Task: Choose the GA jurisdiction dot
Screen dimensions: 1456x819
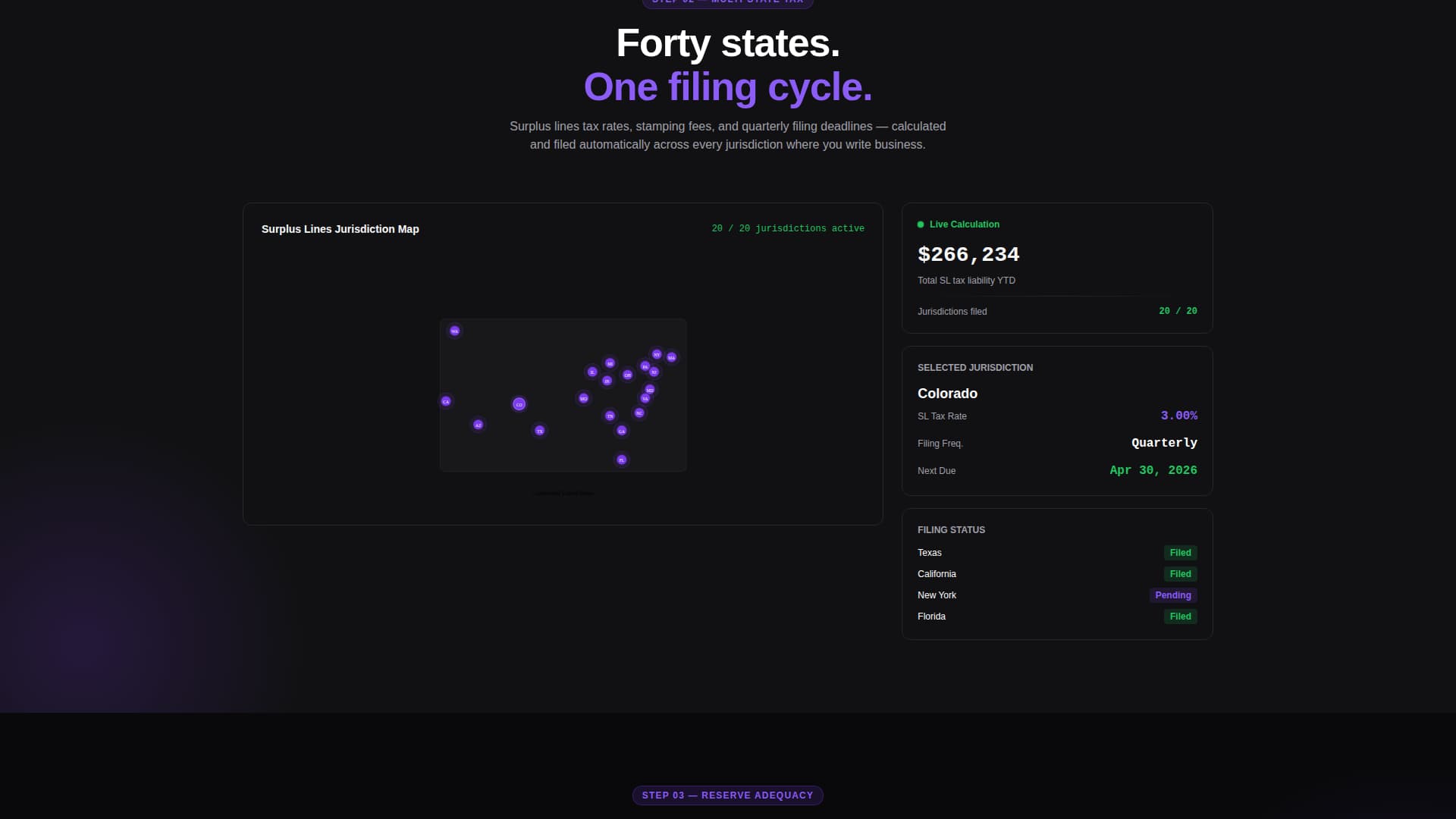Action: [x=621, y=431]
